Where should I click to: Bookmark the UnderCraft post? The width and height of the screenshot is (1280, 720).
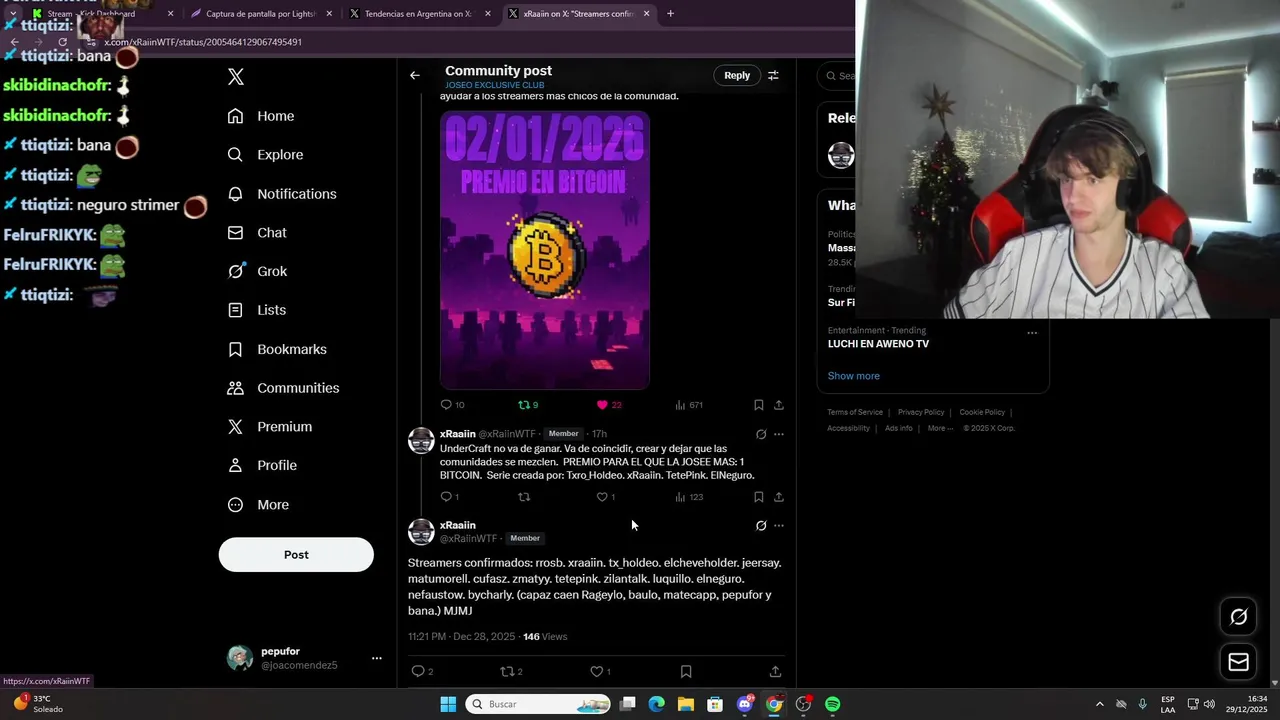(x=759, y=497)
